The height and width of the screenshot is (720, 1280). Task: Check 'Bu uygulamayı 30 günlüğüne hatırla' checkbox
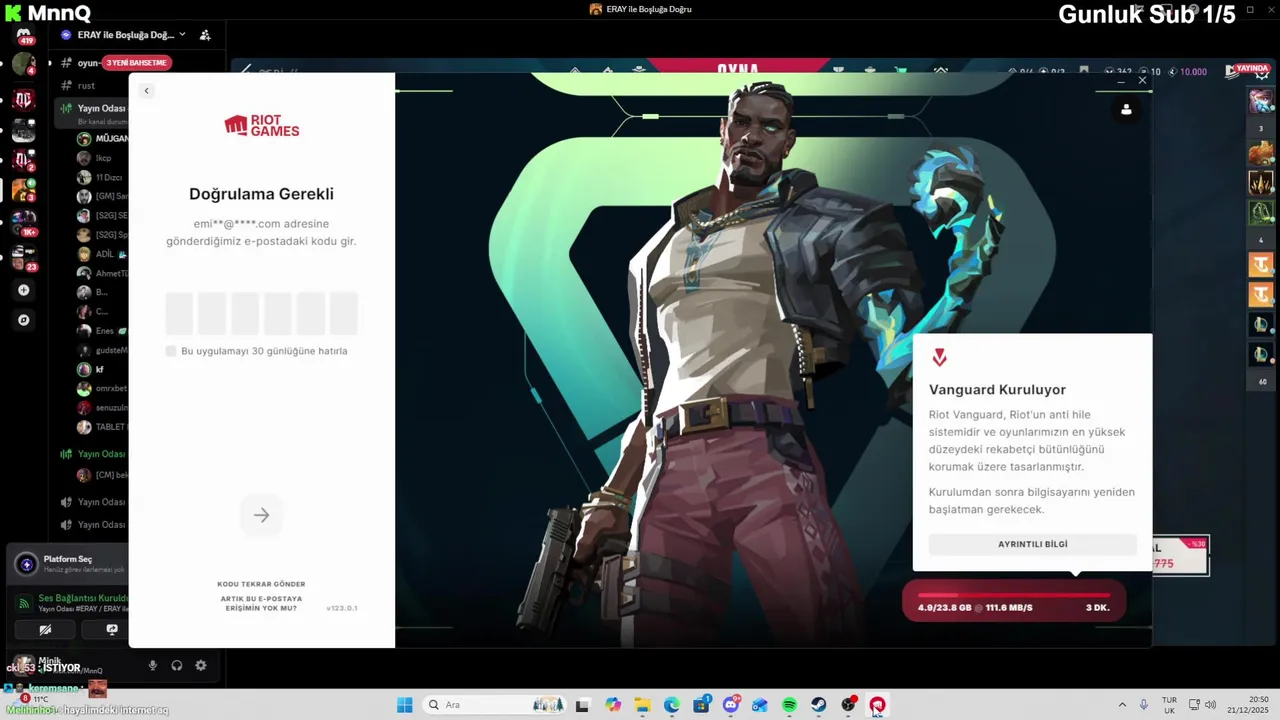[171, 351]
